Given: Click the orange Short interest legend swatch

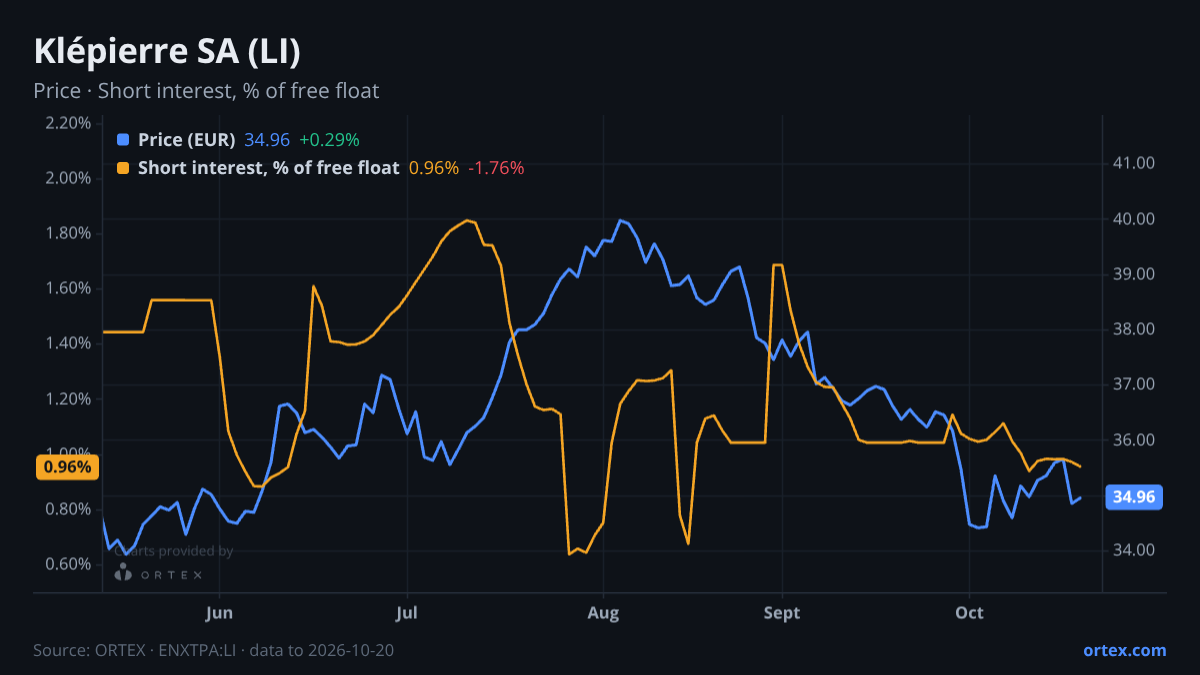Looking at the screenshot, I should point(123,168).
